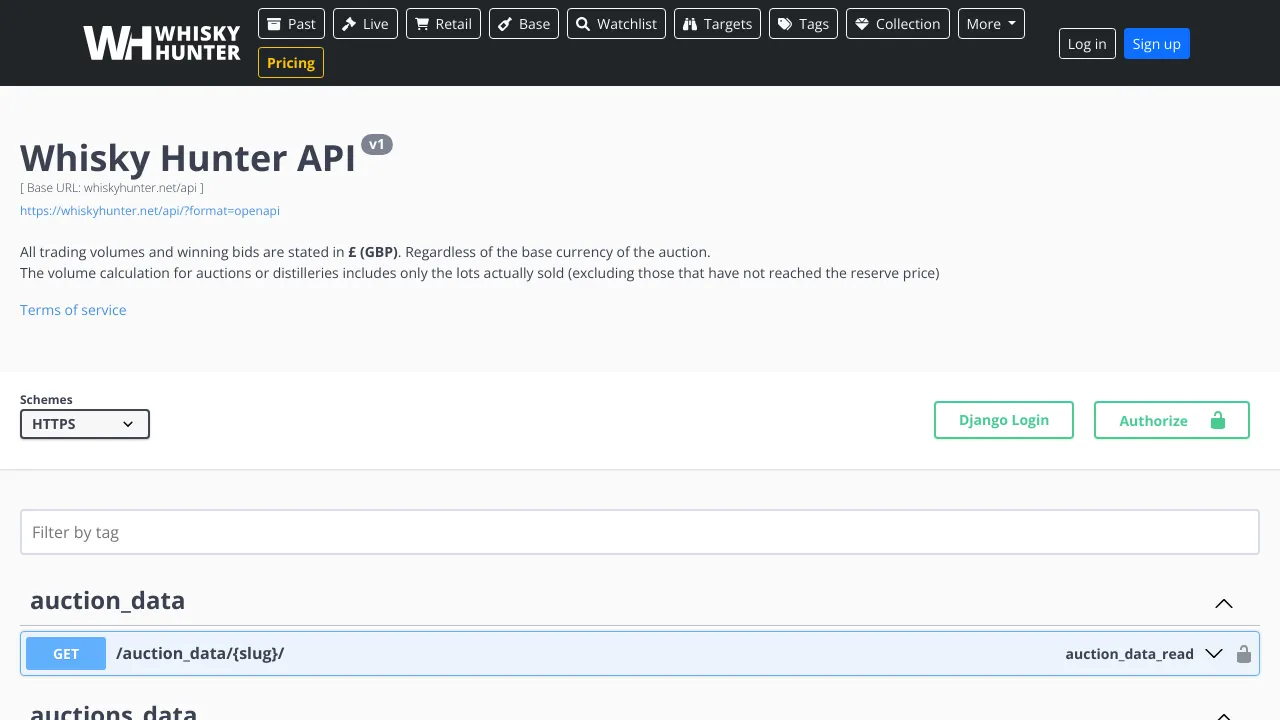Expand the More dropdown menu
This screenshot has height=720, width=1280.
pyautogui.click(x=991, y=24)
